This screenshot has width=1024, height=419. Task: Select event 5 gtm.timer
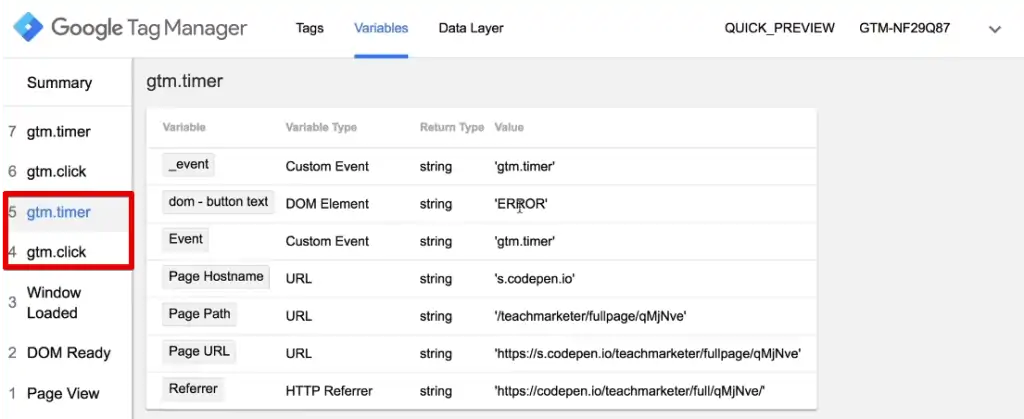click(59, 212)
